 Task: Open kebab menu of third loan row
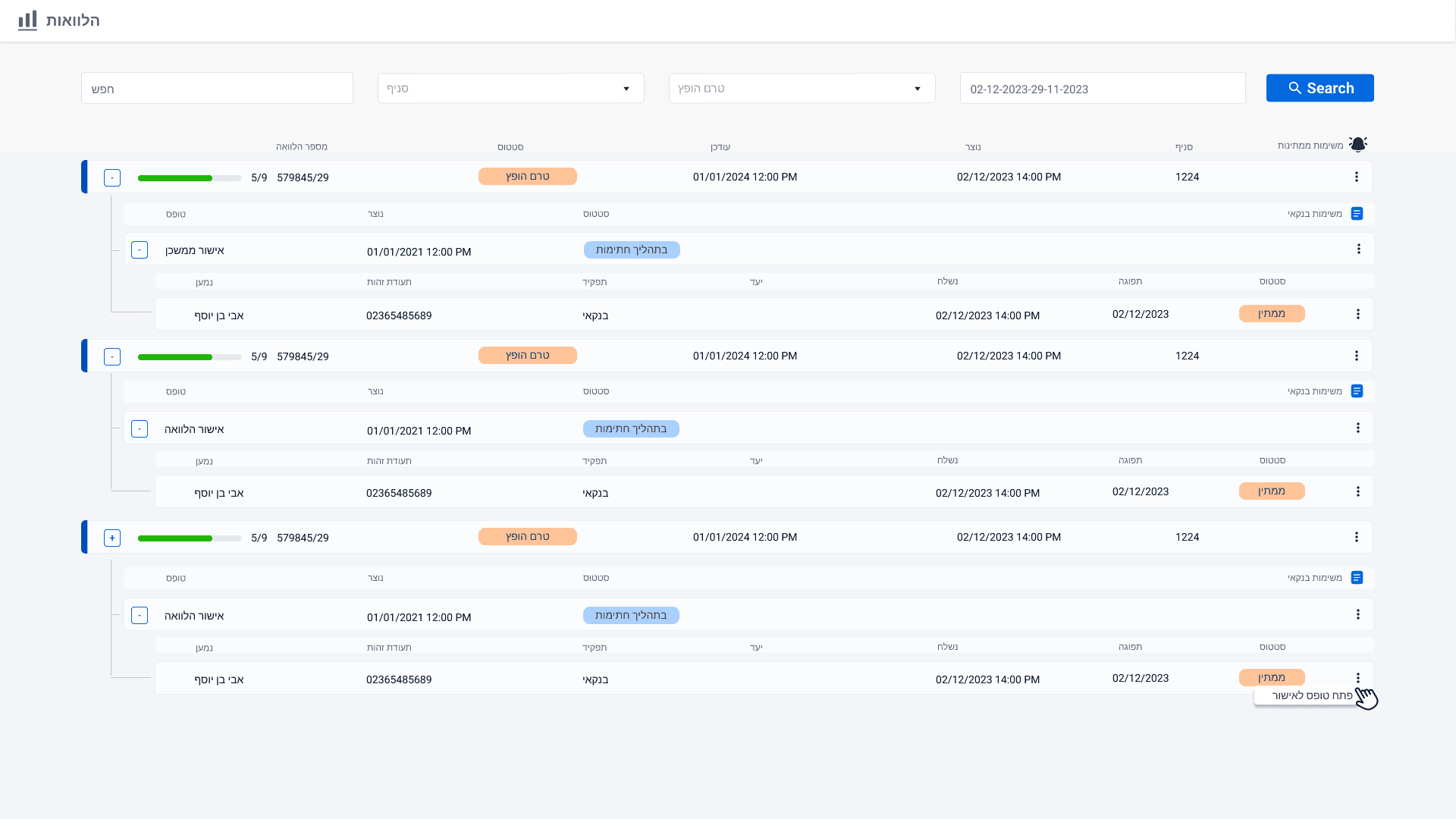[1357, 537]
